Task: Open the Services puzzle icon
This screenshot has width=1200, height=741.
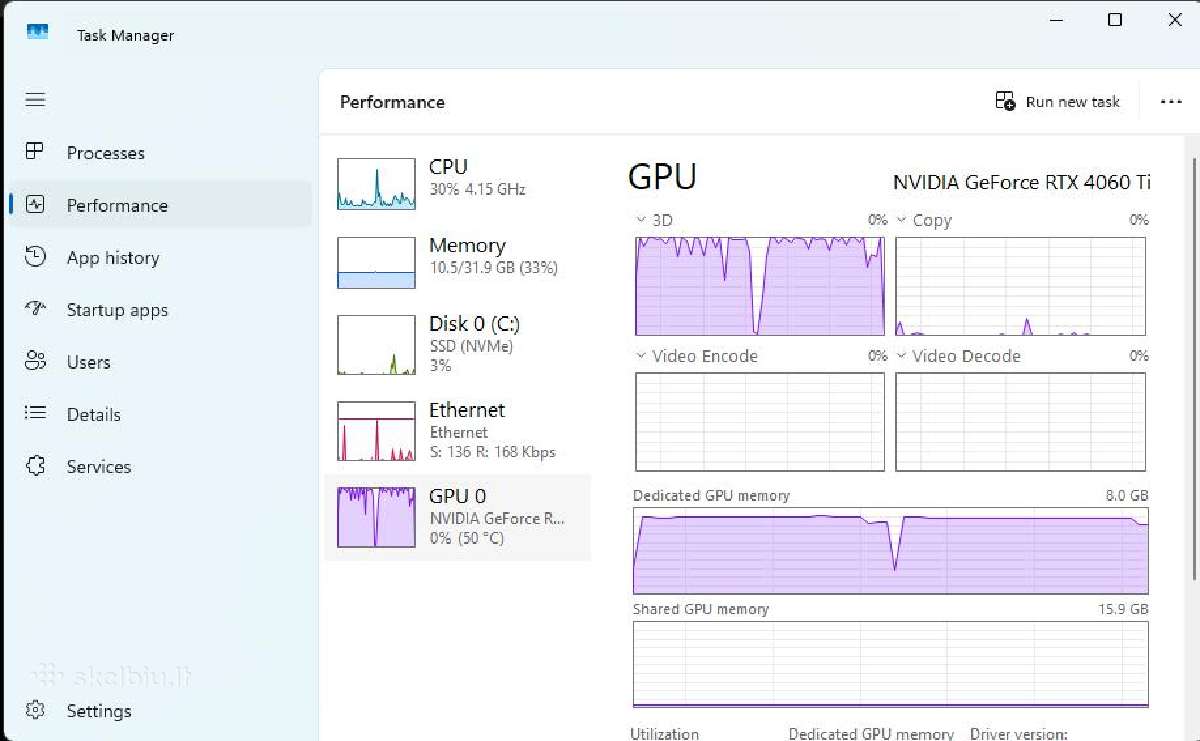Action: coord(35,466)
